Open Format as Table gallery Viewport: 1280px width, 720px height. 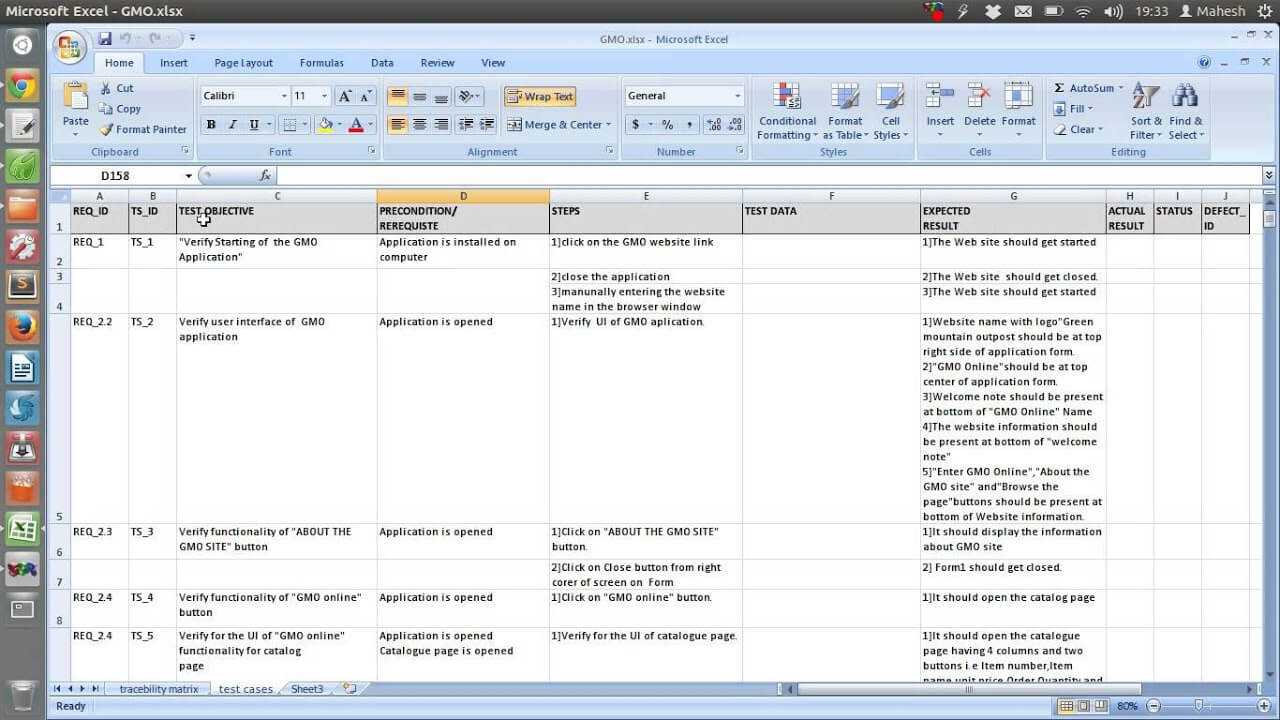(845, 111)
